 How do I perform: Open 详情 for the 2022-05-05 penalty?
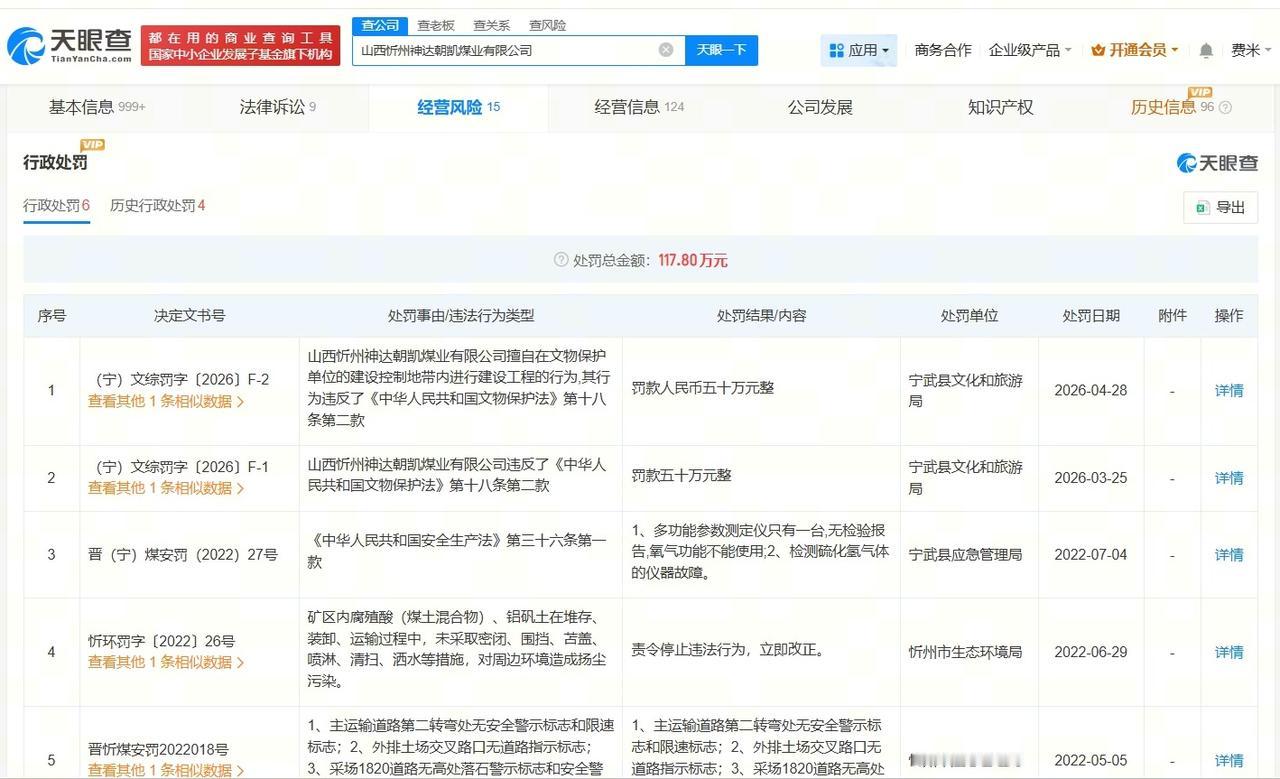click(1229, 760)
